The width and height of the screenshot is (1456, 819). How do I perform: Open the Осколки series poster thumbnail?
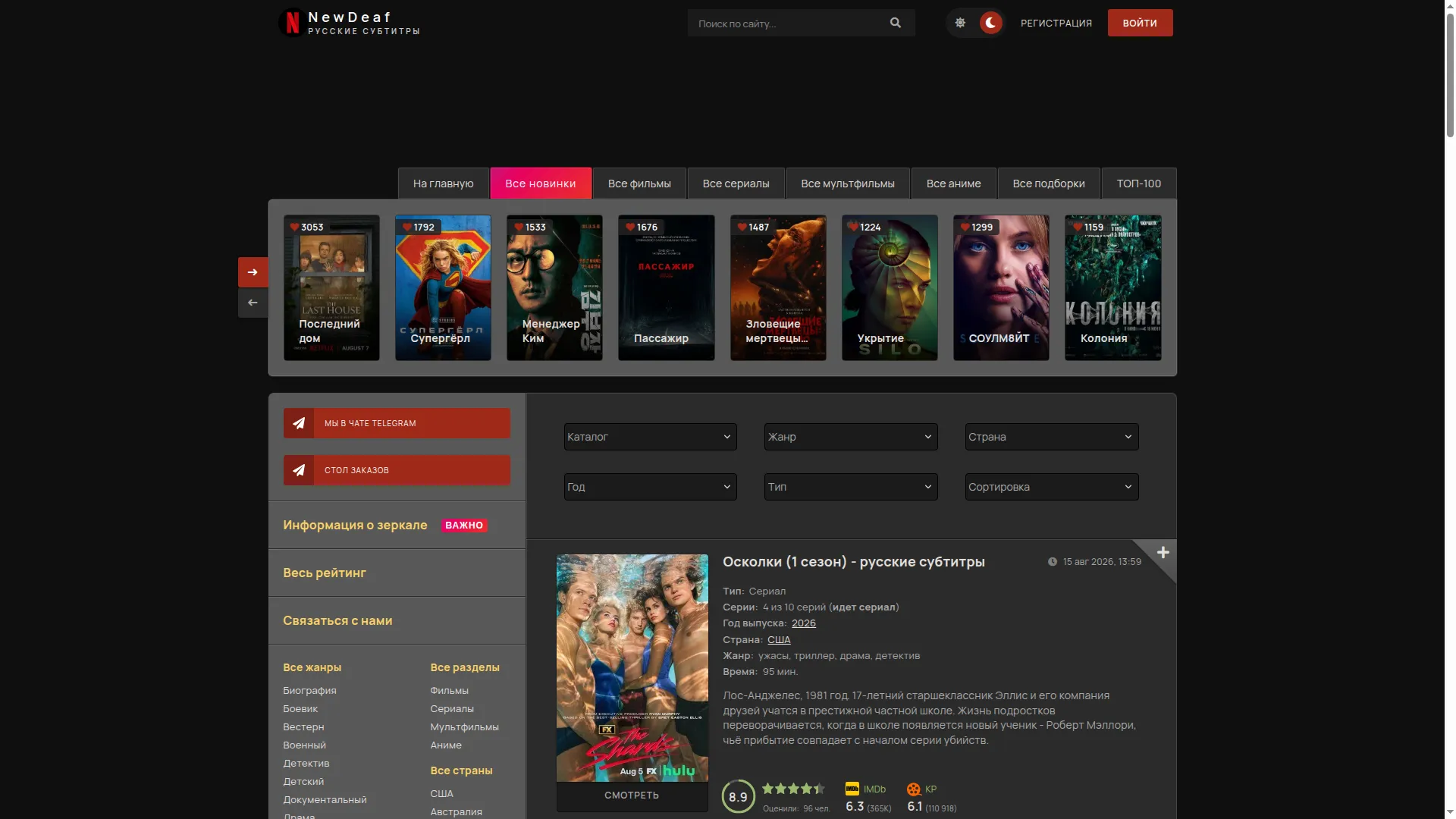[632, 668]
